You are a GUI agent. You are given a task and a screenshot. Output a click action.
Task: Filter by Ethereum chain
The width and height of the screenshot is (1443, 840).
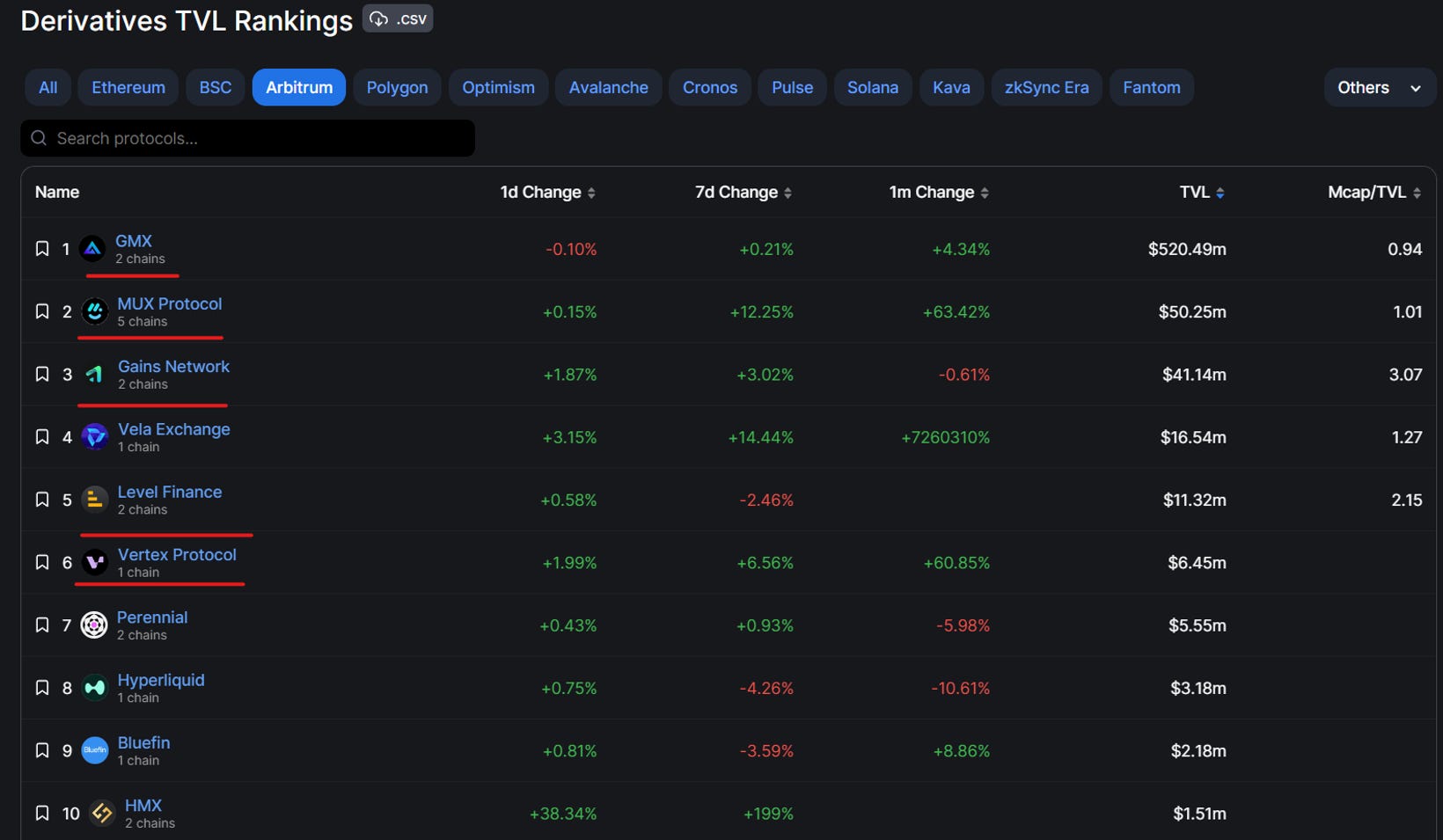tap(128, 88)
